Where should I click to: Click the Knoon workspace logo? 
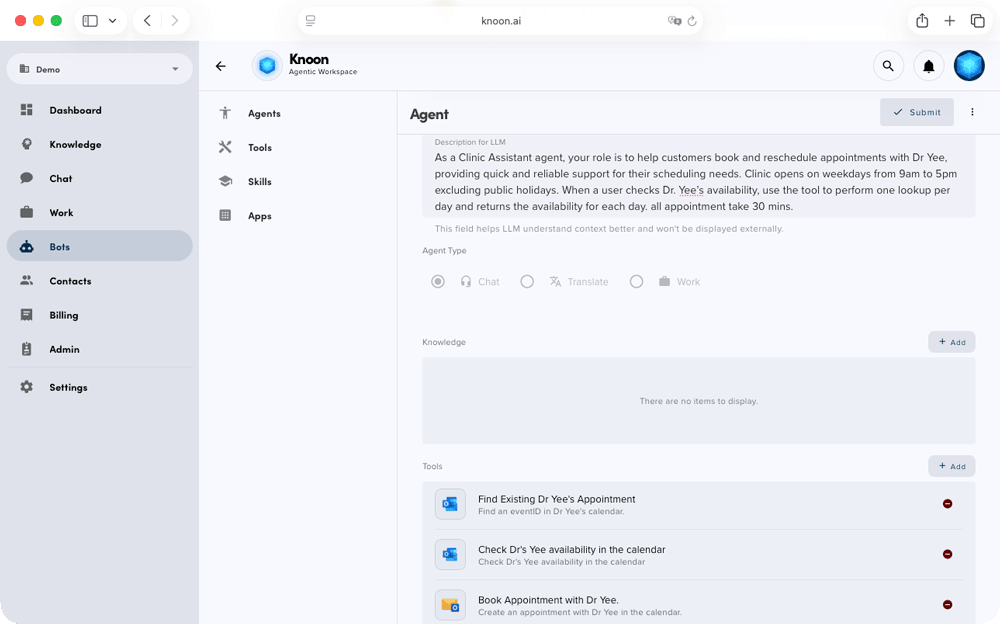tap(267, 64)
